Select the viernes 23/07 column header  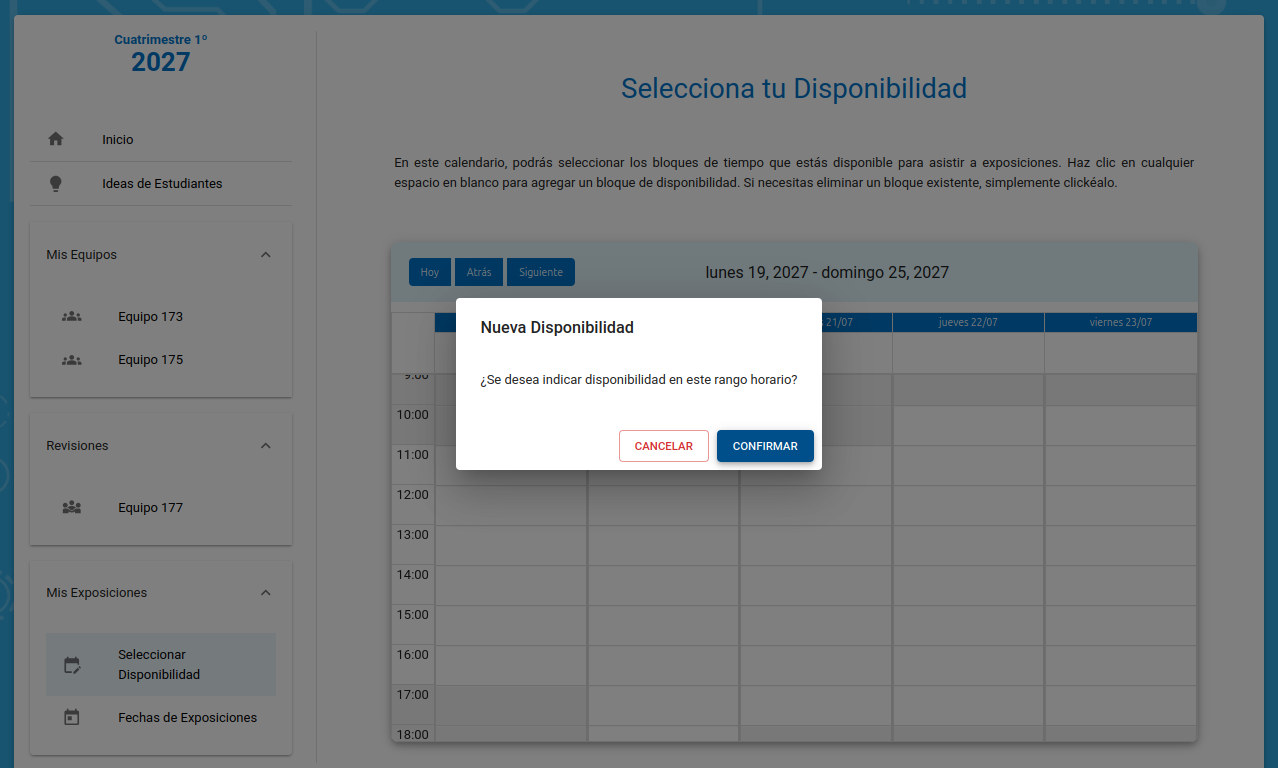coord(1120,322)
